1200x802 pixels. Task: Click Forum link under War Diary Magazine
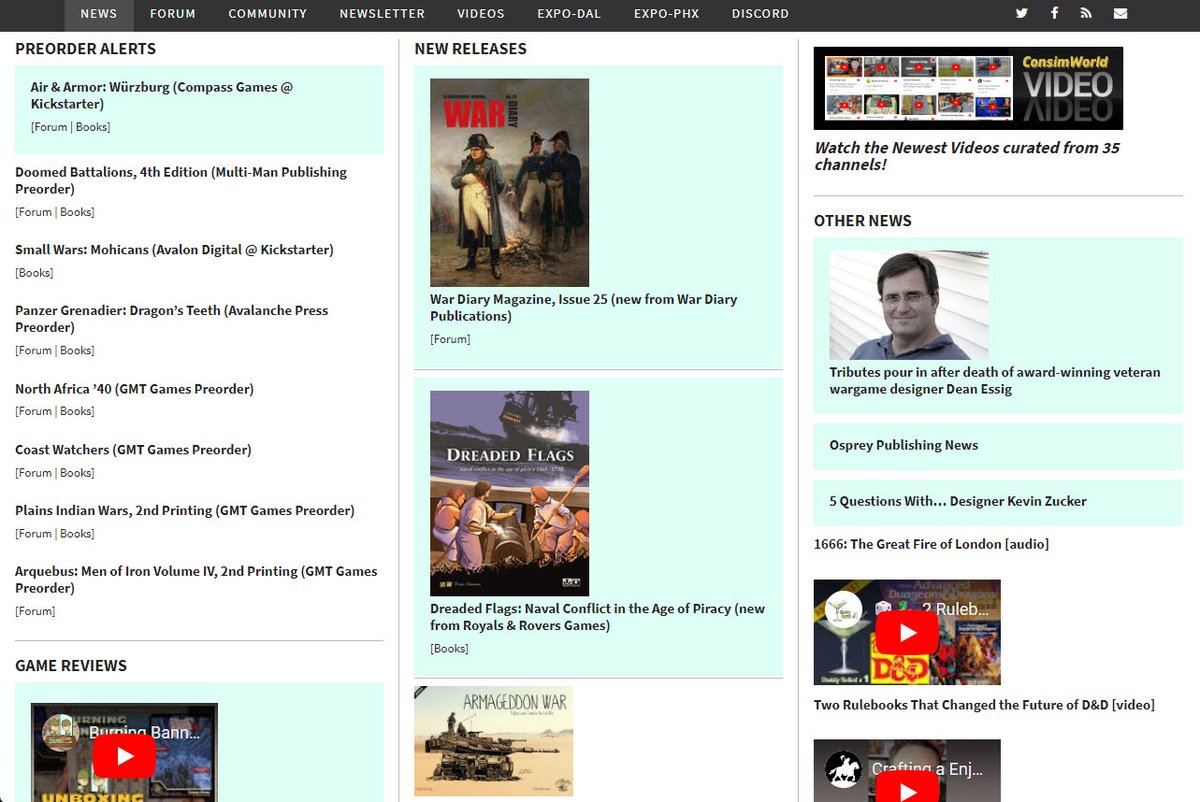point(450,340)
